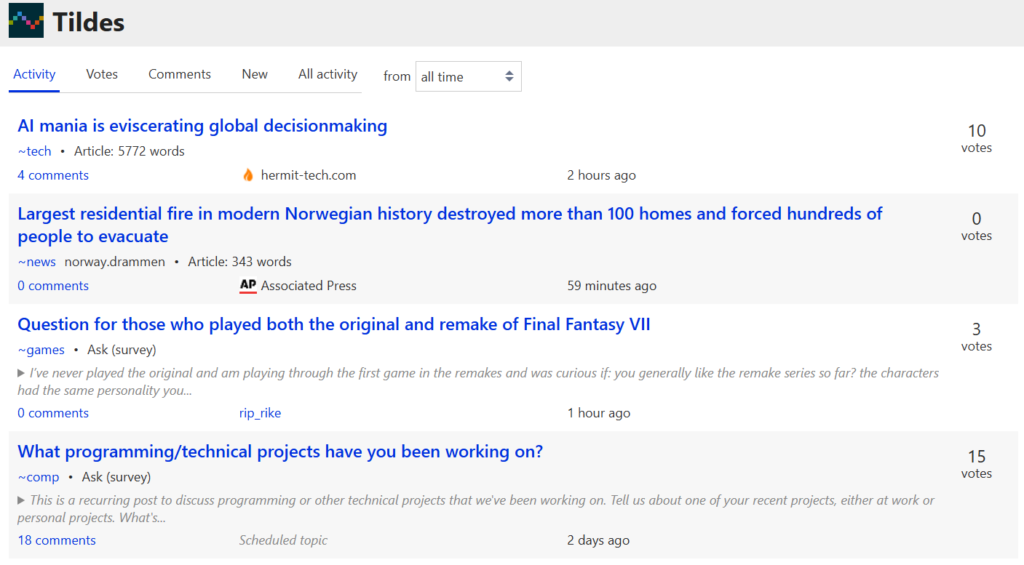
Task: Click the 'Article: 5772 words' text
Action: (129, 151)
